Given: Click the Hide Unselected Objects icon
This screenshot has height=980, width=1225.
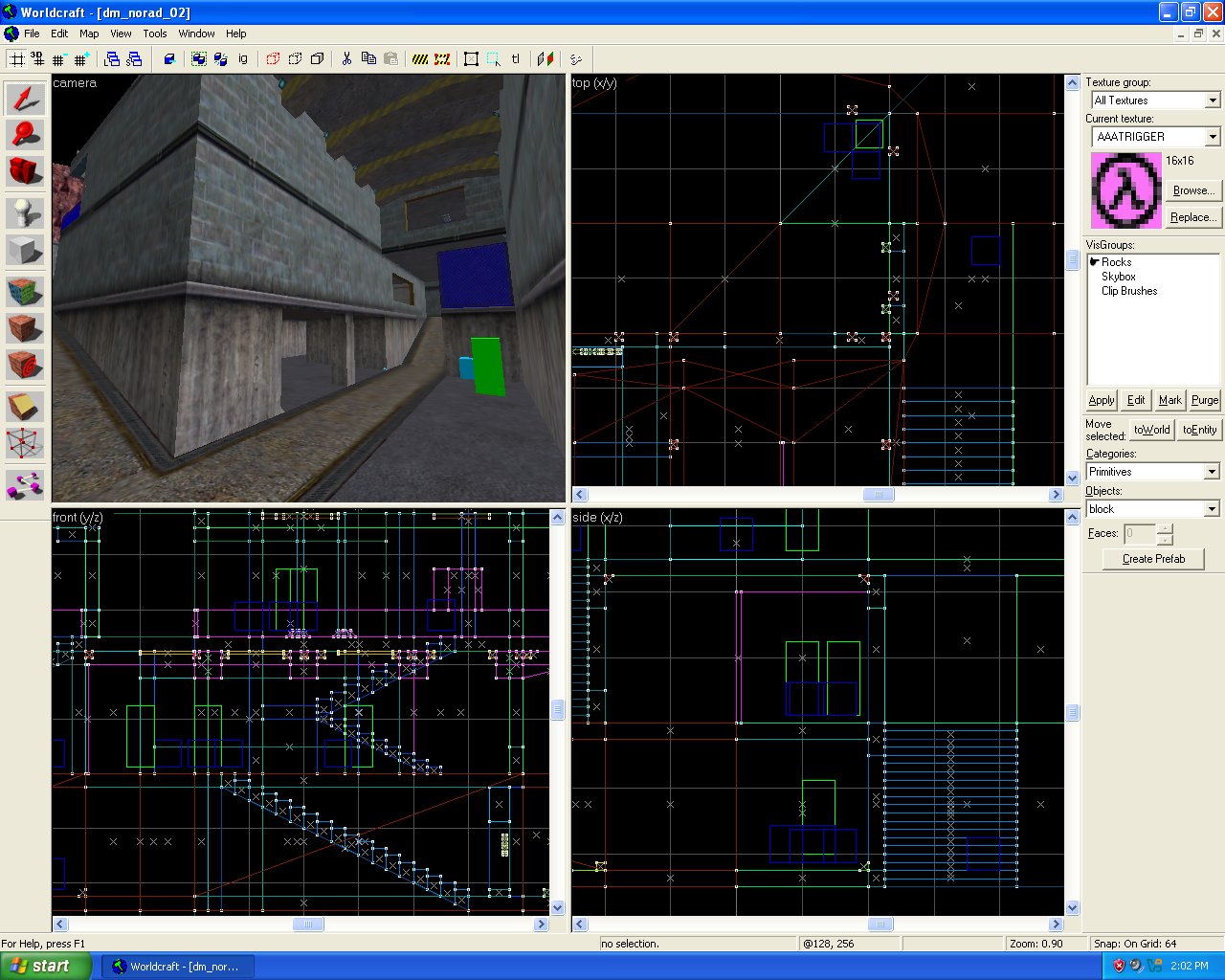Looking at the screenshot, I should coord(295,59).
